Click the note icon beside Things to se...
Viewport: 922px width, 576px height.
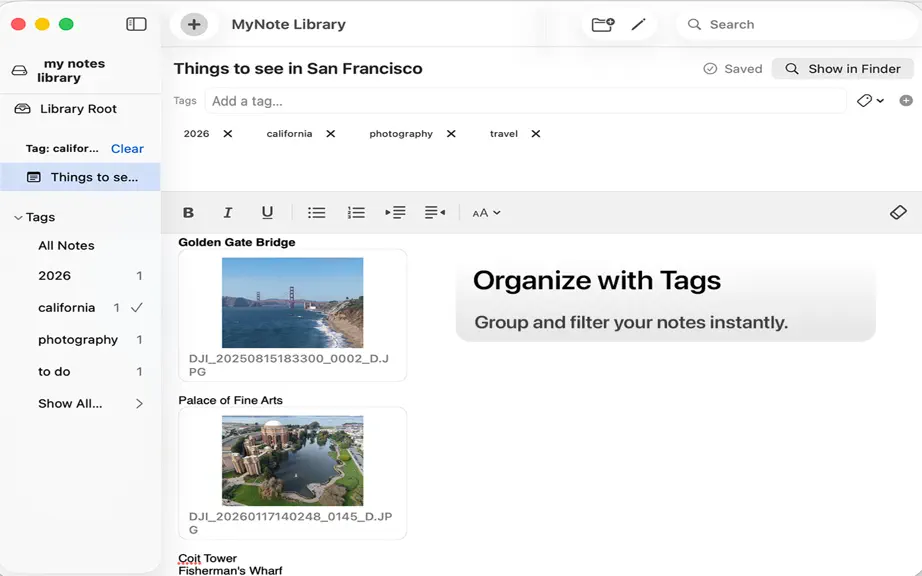pos(34,177)
